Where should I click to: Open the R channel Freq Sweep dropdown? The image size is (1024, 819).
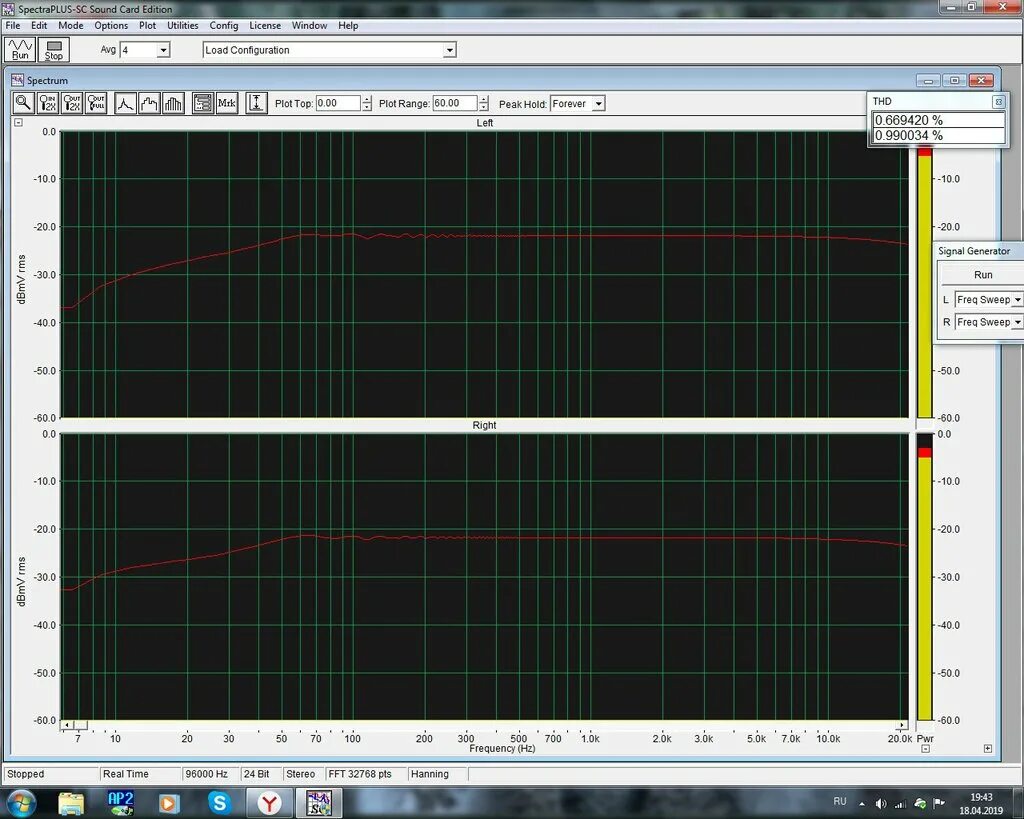(1017, 322)
